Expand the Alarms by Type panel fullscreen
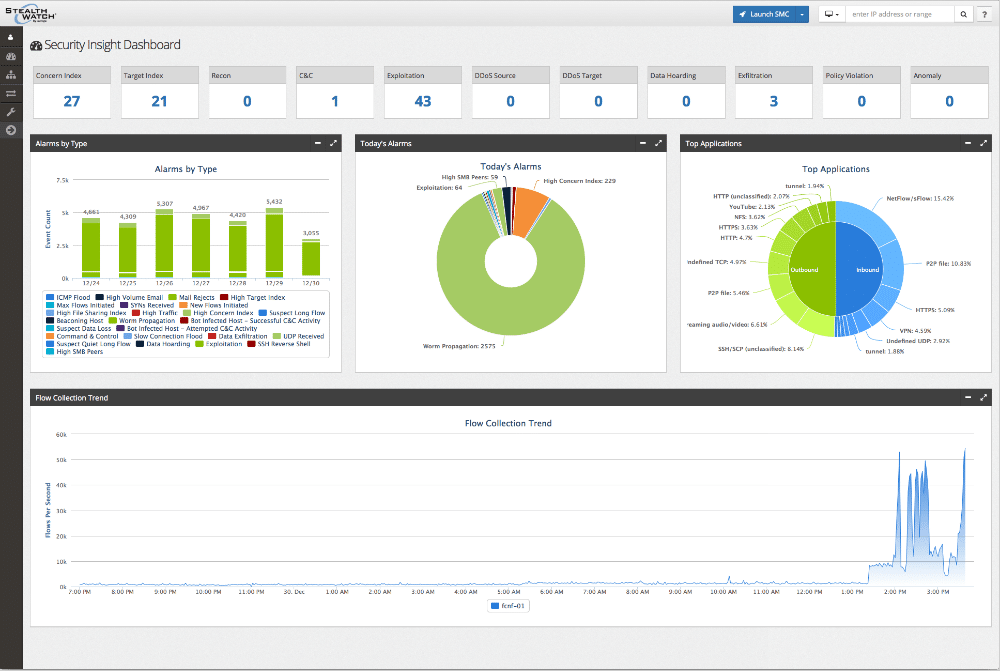 [x=333, y=144]
